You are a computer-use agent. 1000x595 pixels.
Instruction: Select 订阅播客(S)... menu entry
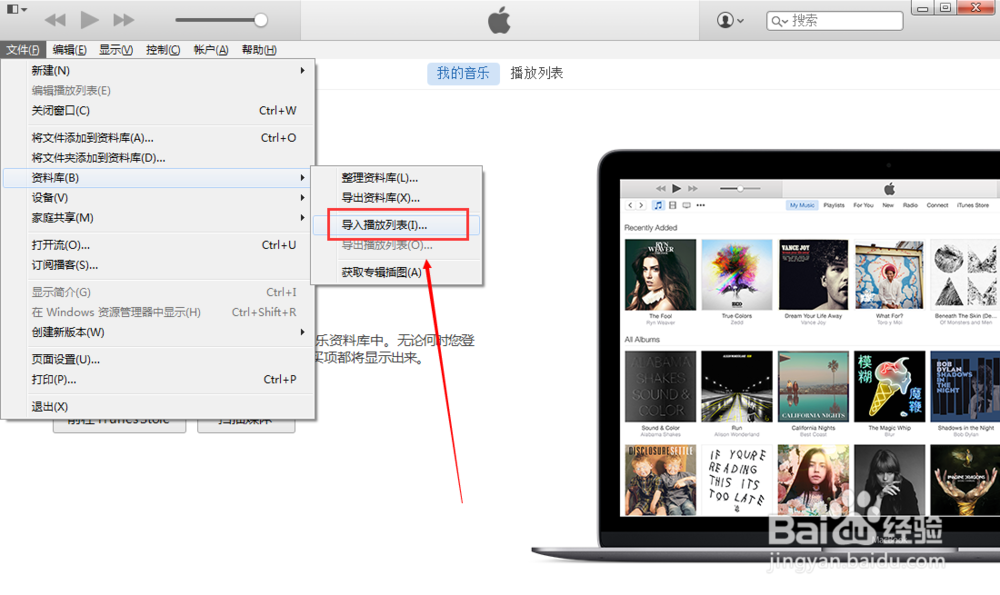pyautogui.click(x=158, y=265)
